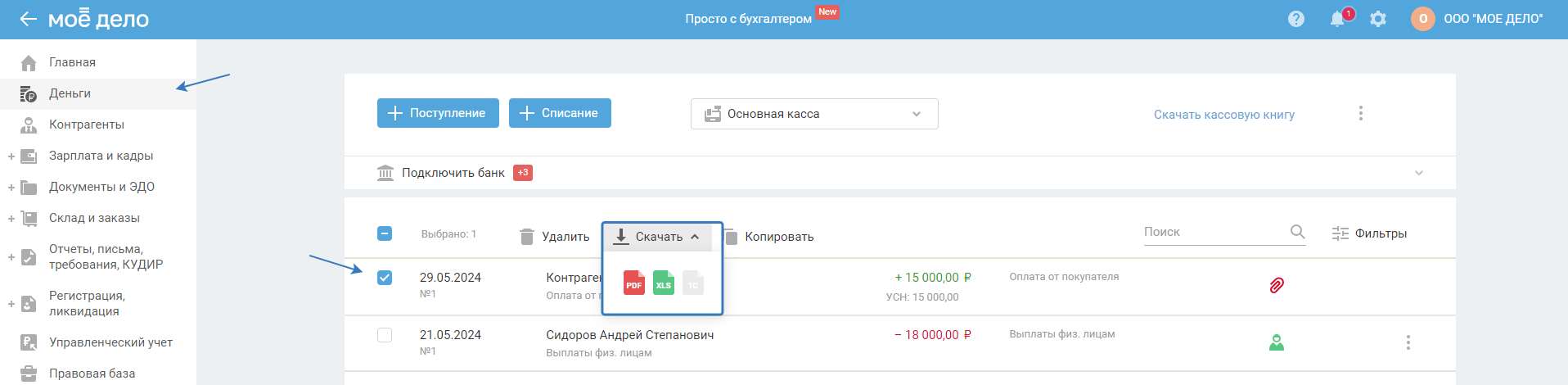Go to Главная in the sidebar
The image size is (1568, 385).
(x=72, y=62)
